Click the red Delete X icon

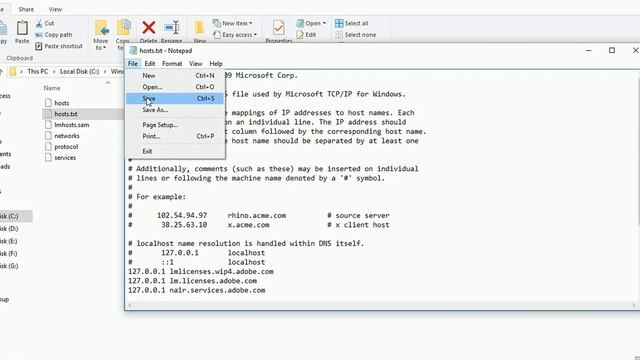pyautogui.click(x=149, y=28)
